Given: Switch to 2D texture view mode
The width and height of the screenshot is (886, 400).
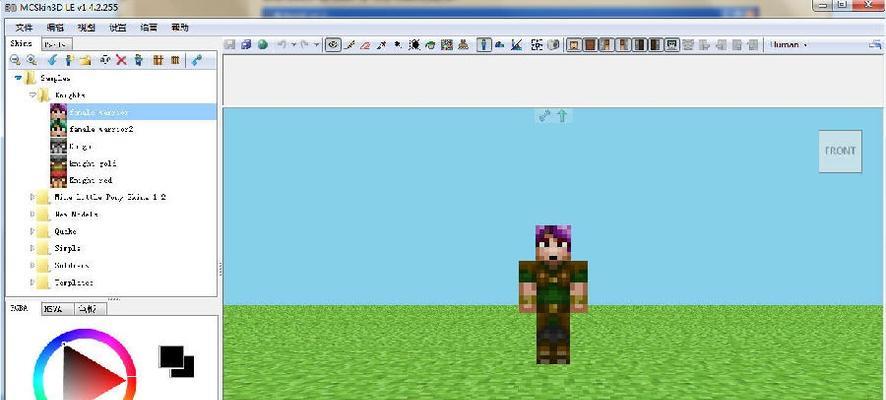Looking at the screenshot, I should point(500,45).
